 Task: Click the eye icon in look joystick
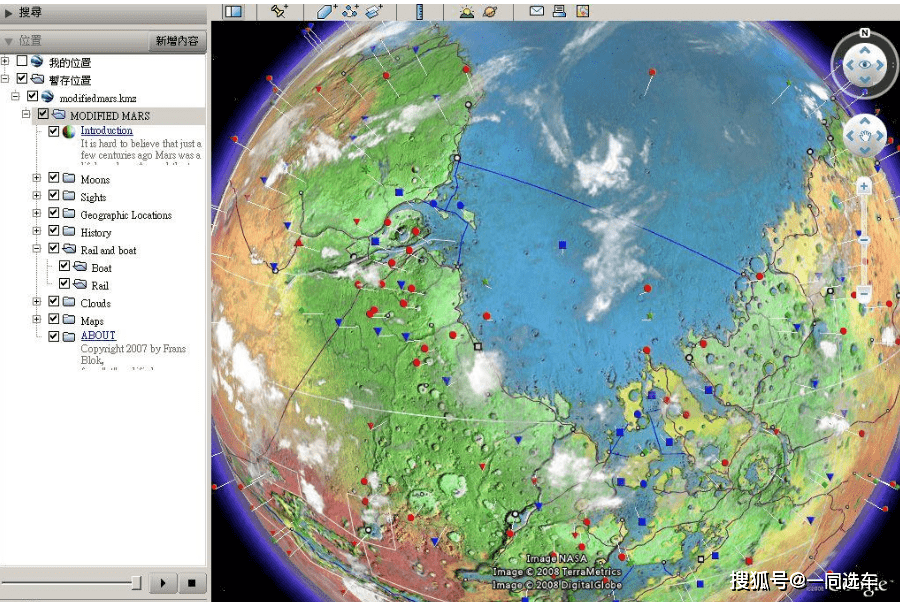(x=864, y=65)
